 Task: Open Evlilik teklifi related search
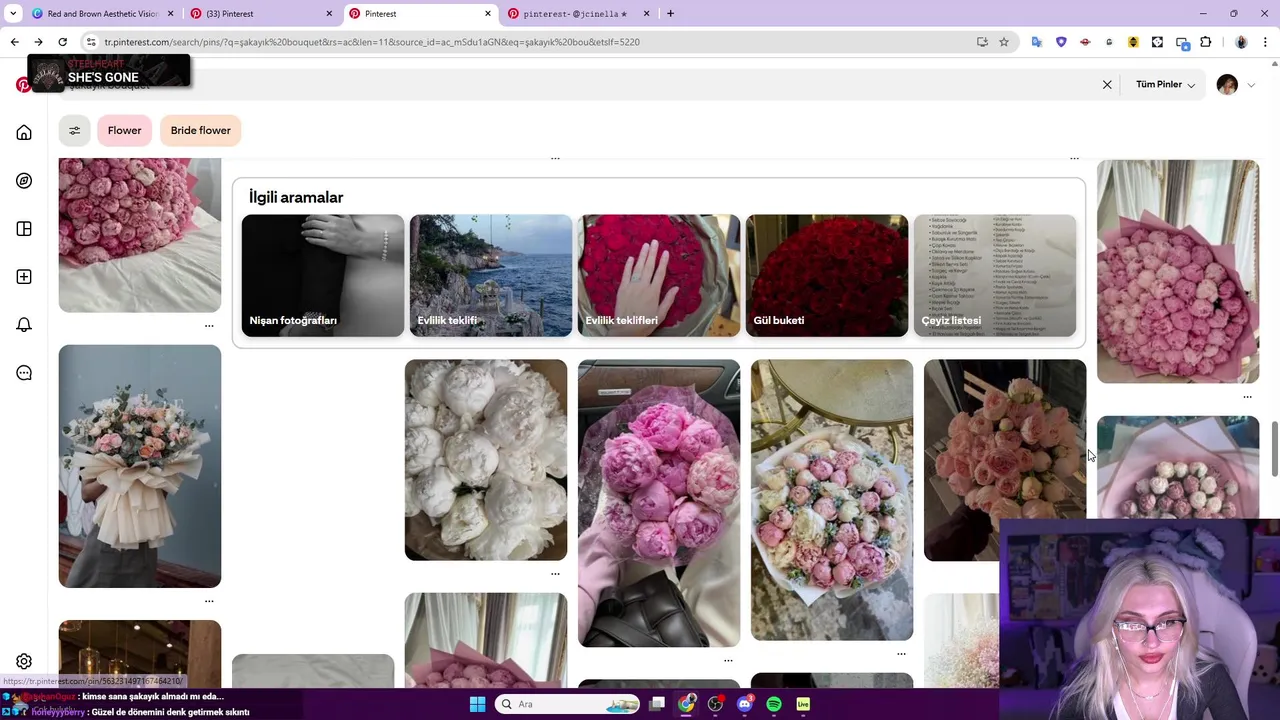click(491, 276)
